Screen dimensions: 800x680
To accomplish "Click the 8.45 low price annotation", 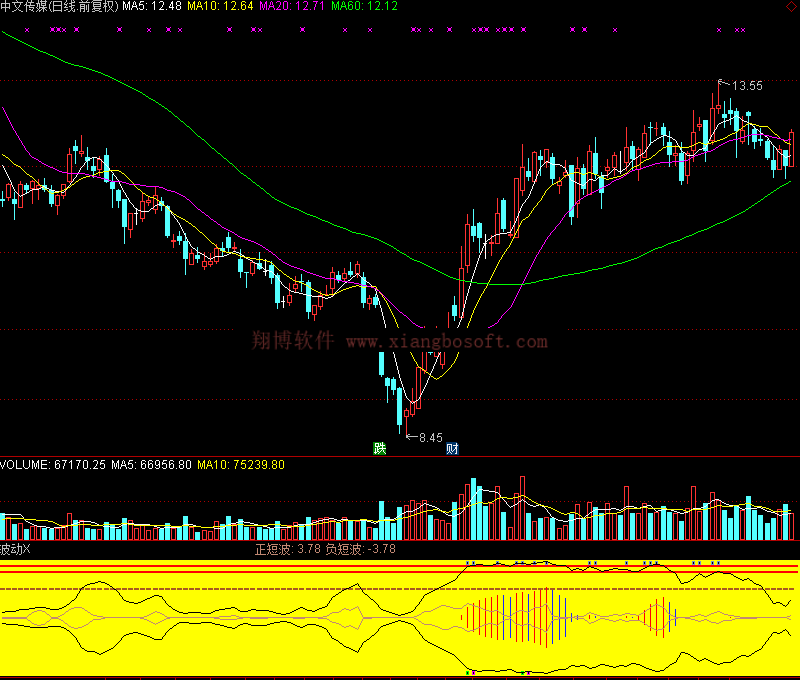I will click(x=431, y=438).
